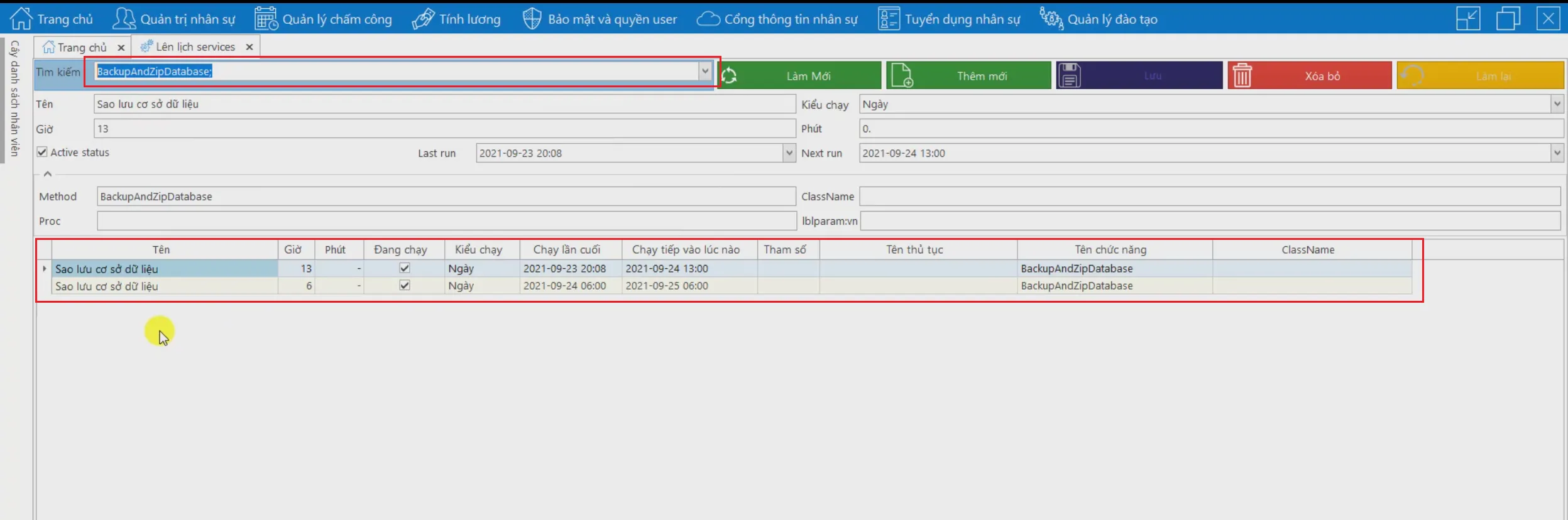1568x520 pixels.
Task: Click the floppy disk save icon
Action: [x=1069, y=75]
